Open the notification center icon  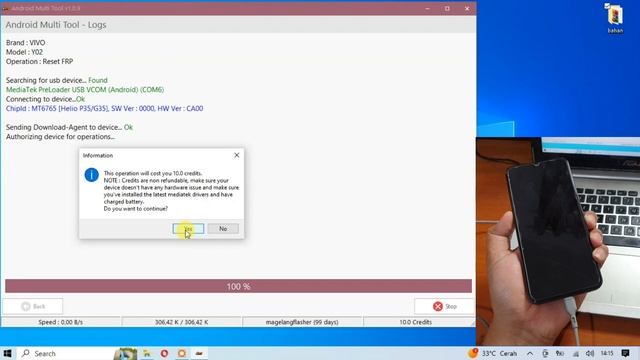pyautogui.click(x=626, y=353)
